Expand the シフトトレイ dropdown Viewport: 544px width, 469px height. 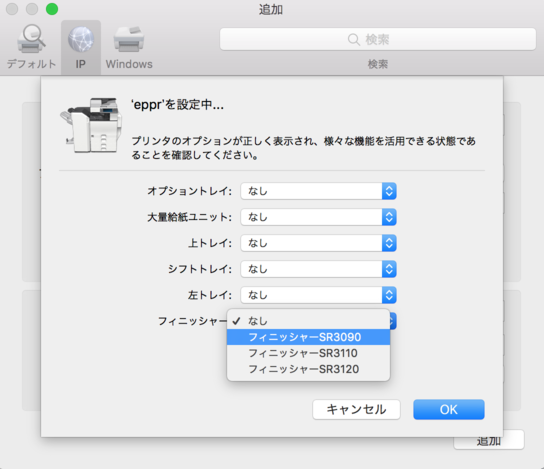click(318, 269)
